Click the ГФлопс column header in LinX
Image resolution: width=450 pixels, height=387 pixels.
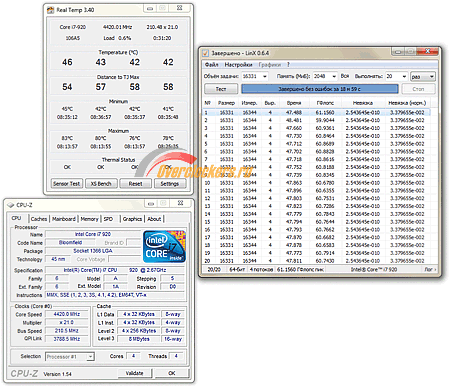325,103
